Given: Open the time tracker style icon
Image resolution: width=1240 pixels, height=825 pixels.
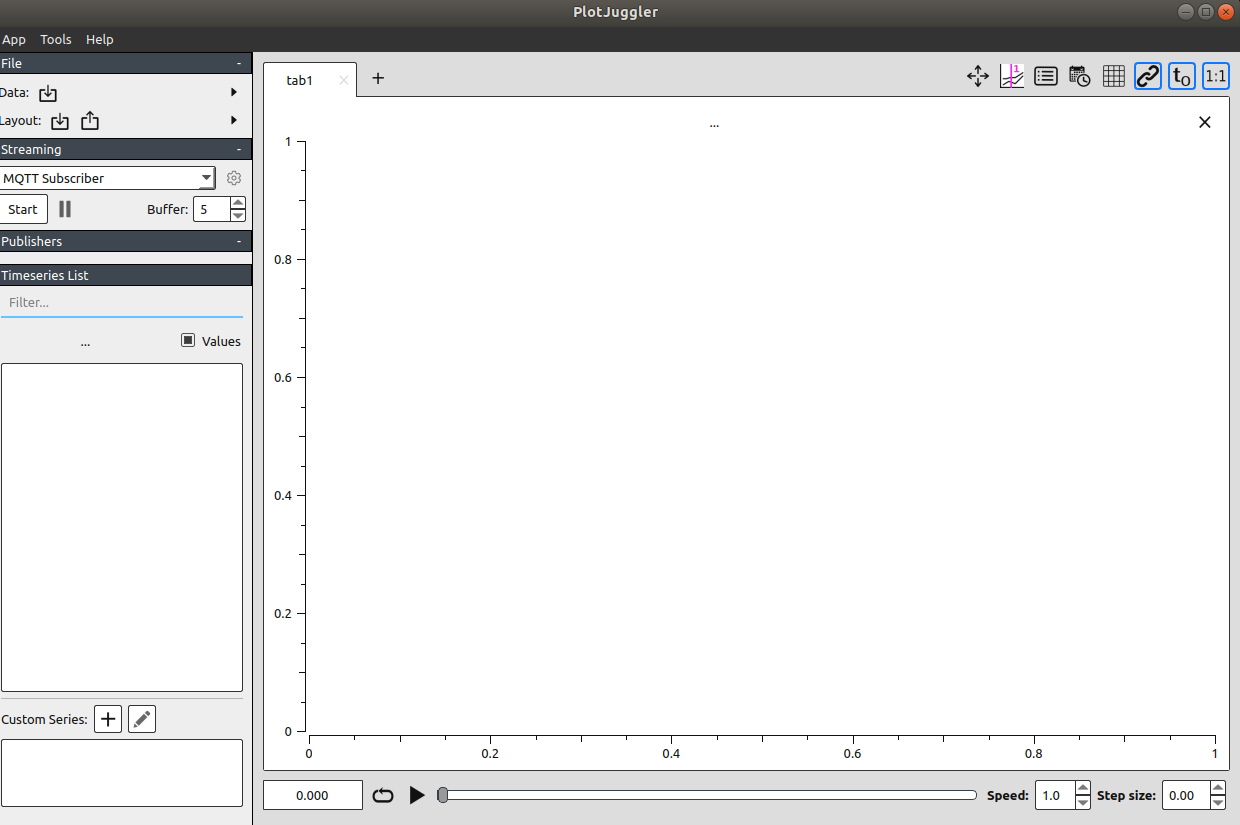Looking at the screenshot, I should click(x=1011, y=76).
